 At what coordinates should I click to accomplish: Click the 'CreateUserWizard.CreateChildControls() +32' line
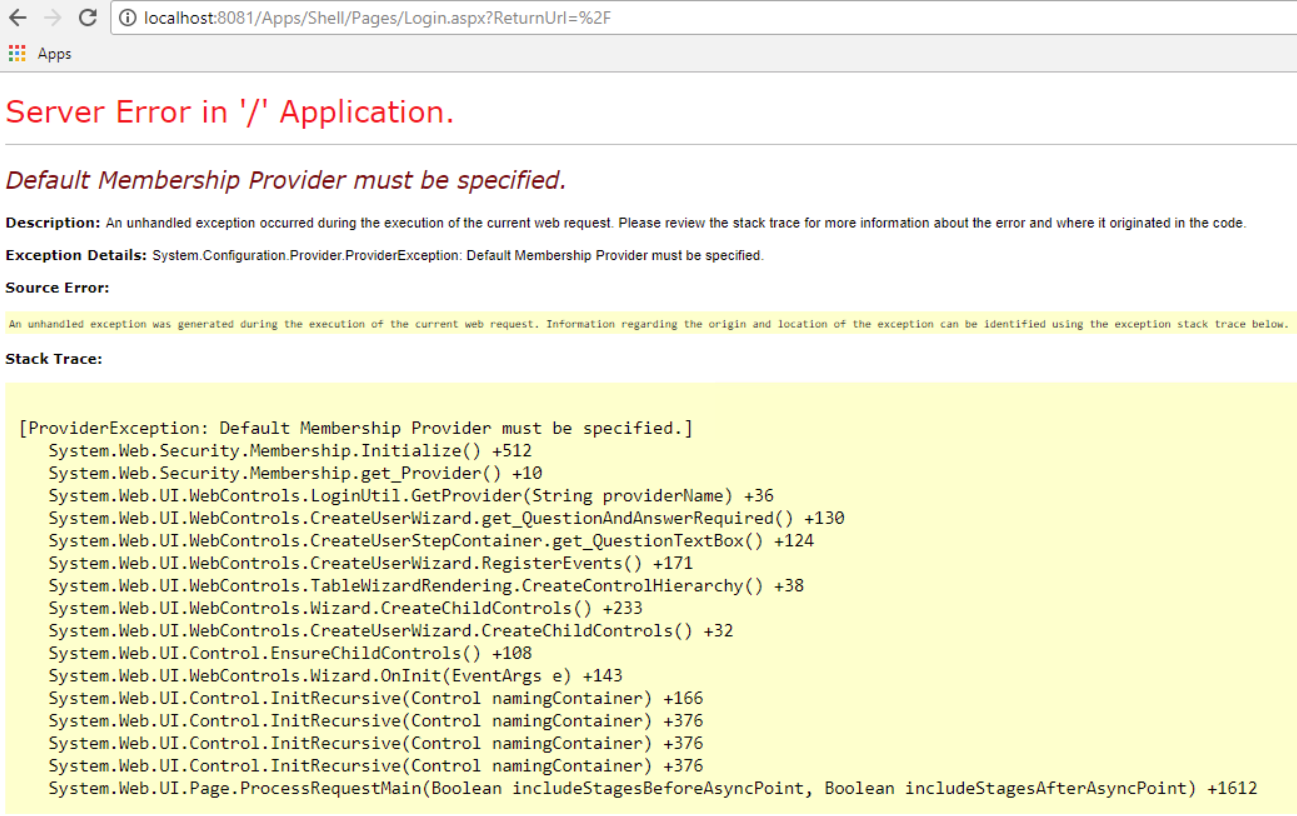point(391,631)
